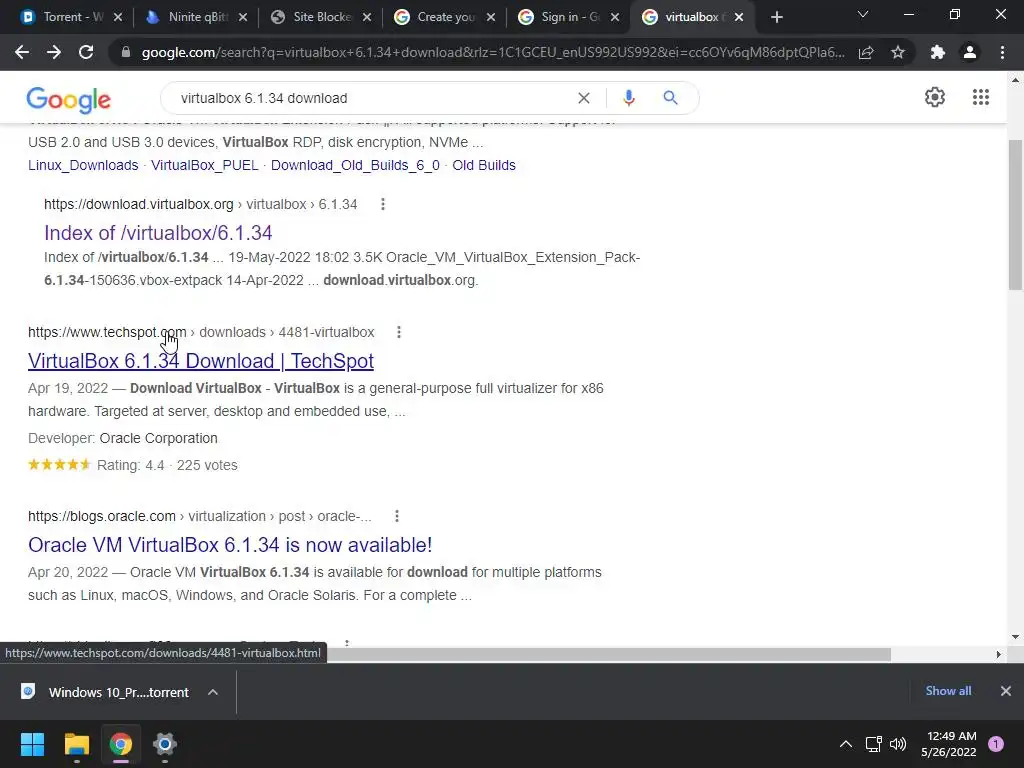Image resolution: width=1024 pixels, height=768 pixels.
Task: Open Oracle VM VirtualBox 6.1.34 available result
Action: coord(230,545)
